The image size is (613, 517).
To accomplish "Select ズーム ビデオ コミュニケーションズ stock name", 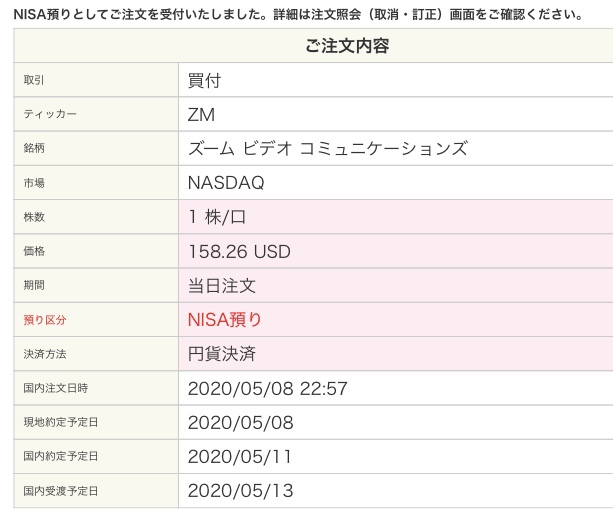I will pos(328,149).
